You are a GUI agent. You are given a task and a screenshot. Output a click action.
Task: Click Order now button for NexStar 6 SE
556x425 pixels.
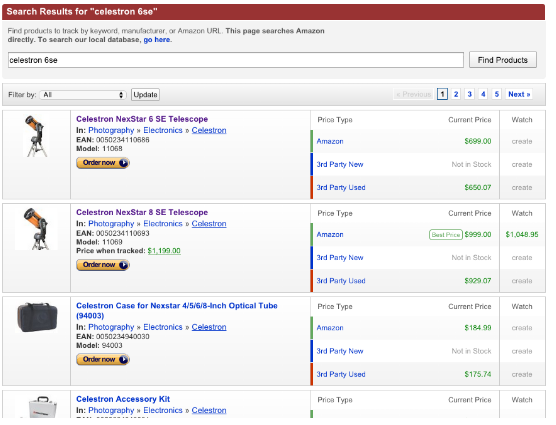tap(103, 163)
